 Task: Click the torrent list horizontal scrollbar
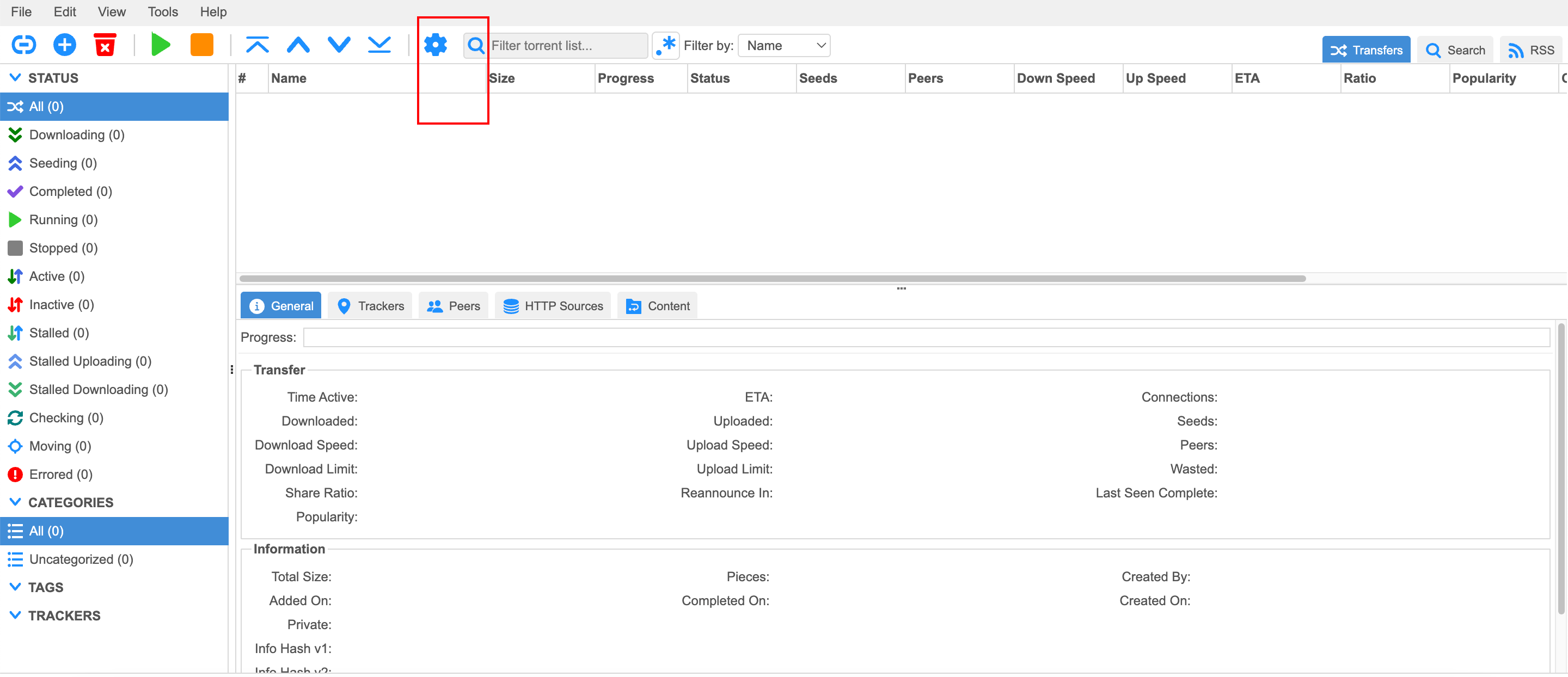772,279
